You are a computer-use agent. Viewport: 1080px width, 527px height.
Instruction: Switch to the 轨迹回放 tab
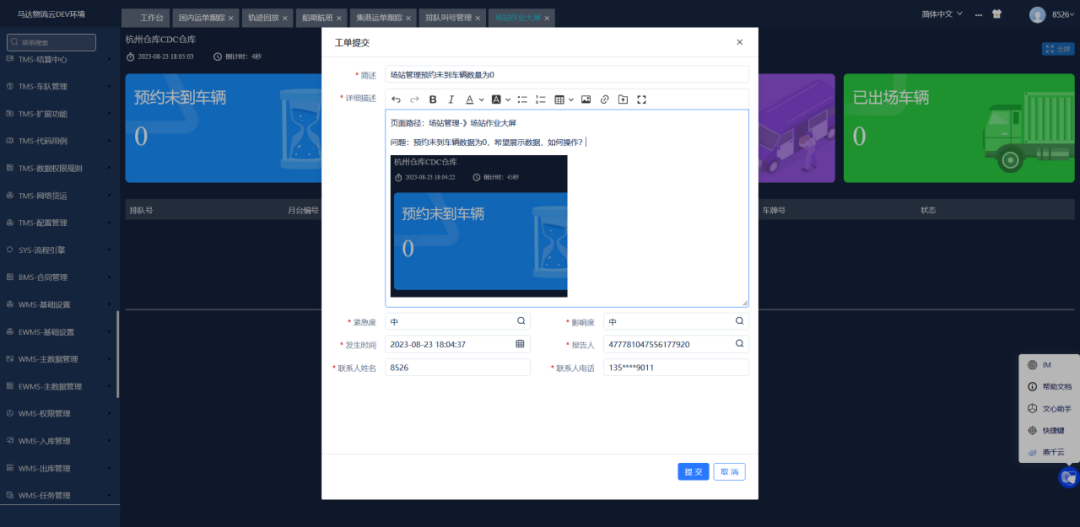(x=264, y=18)
